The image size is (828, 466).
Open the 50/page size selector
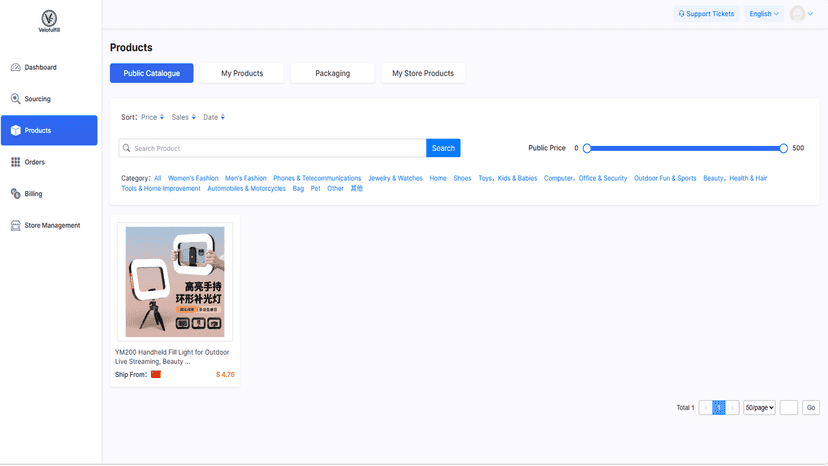759,407
